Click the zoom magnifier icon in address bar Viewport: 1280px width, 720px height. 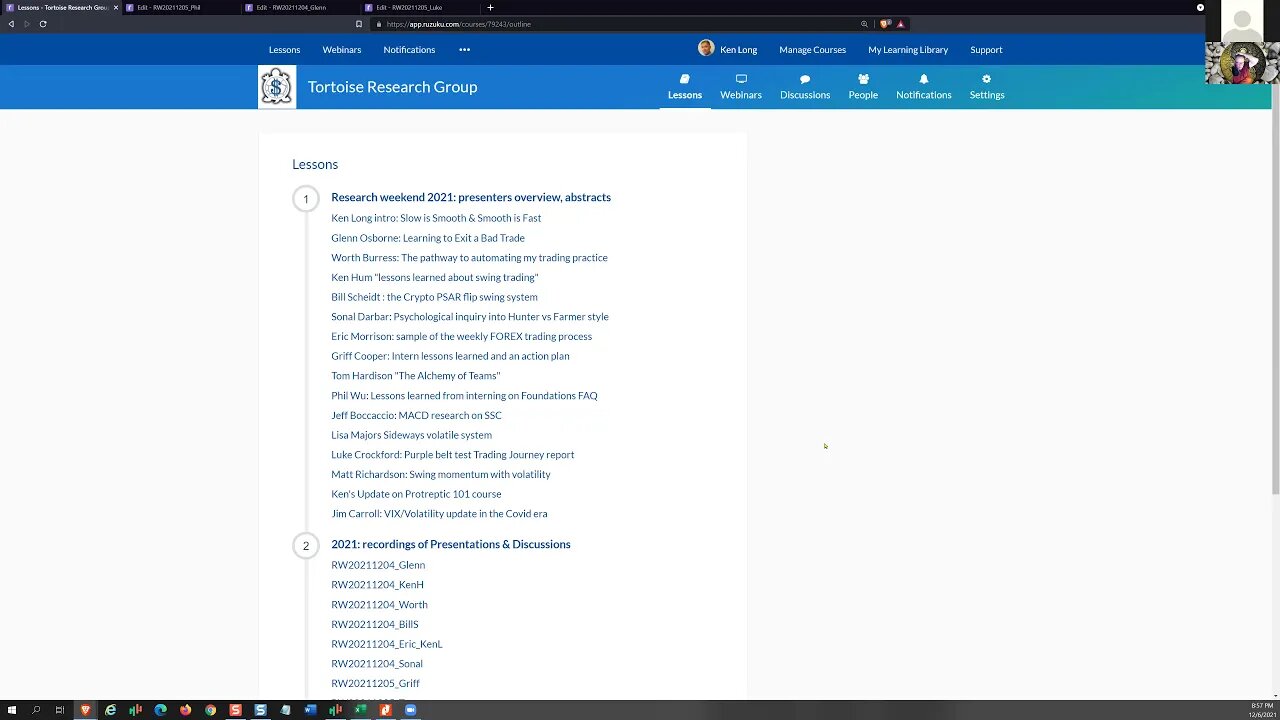point(864,24)
